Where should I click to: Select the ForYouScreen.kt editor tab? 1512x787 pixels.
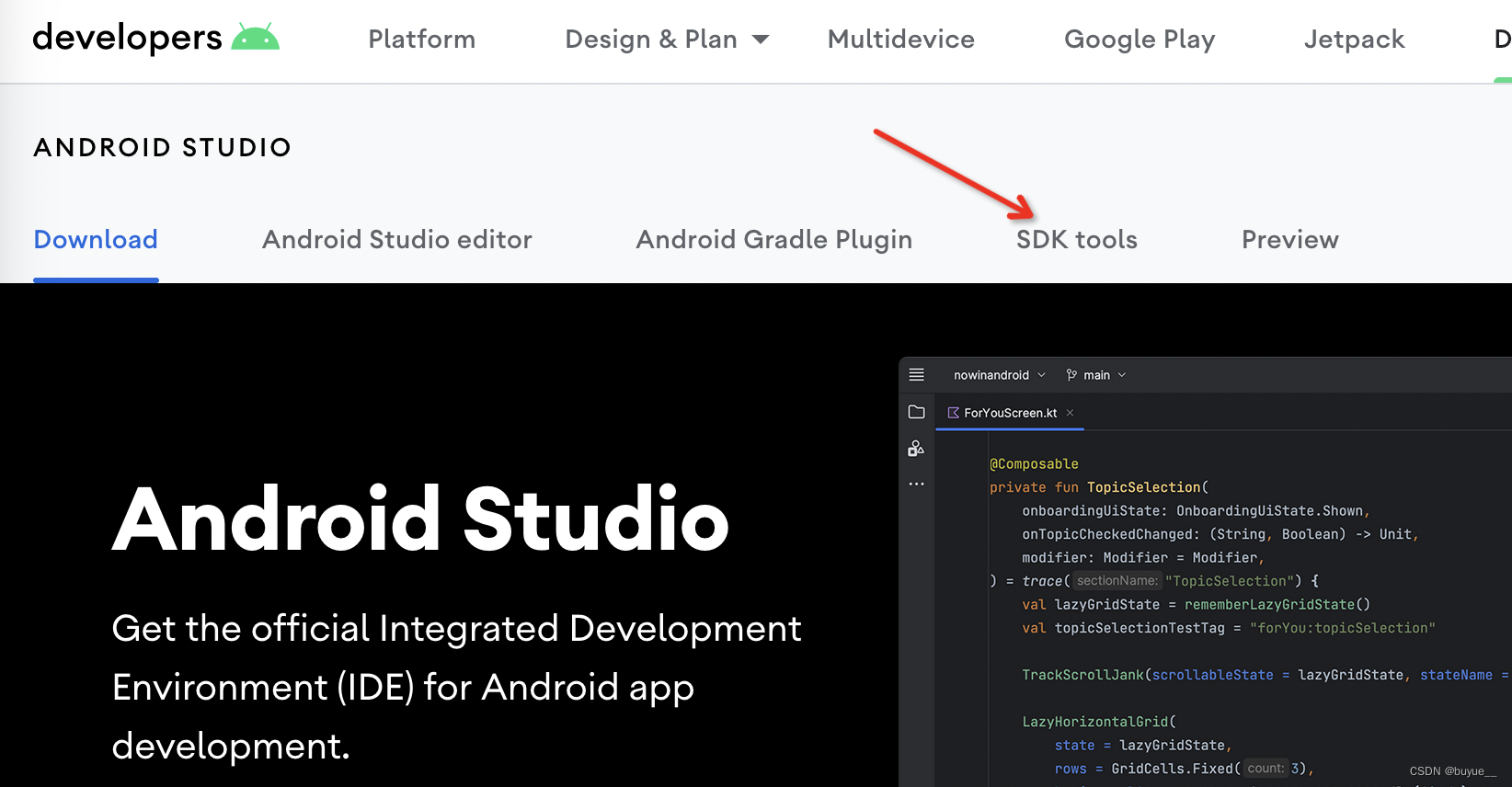click(x=1010, y=413)
